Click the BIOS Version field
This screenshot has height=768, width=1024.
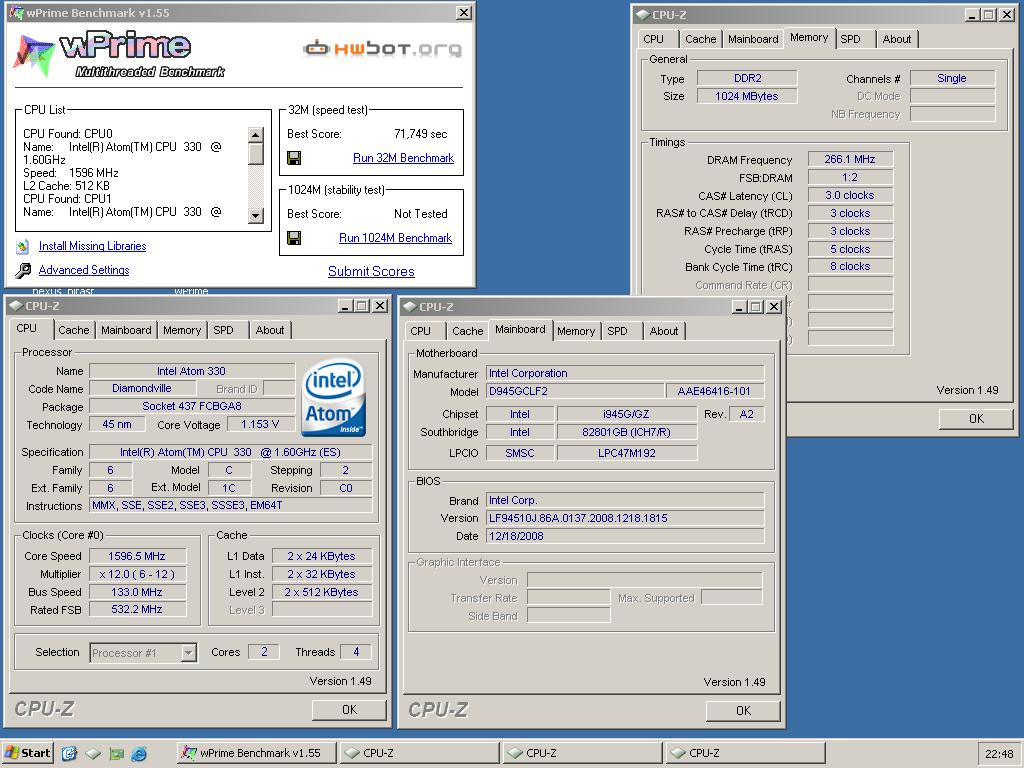(625, 519)
